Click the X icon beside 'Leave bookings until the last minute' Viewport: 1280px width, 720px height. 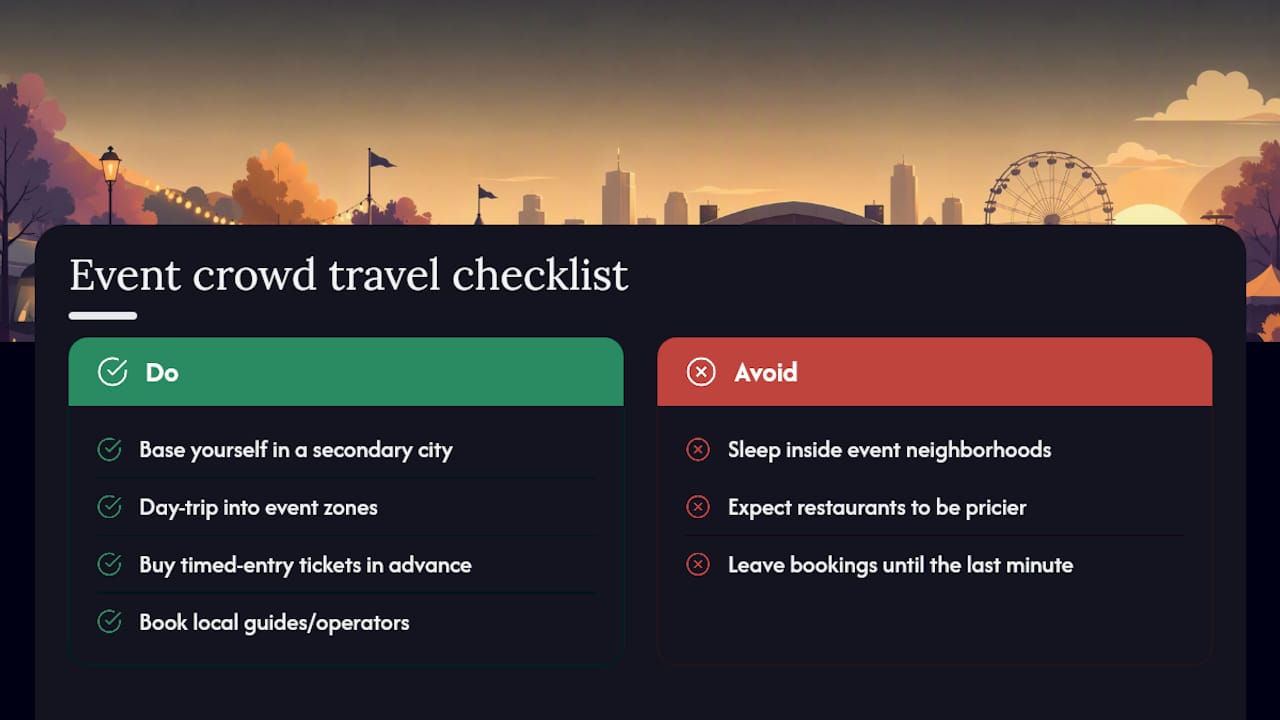[698, 565]
